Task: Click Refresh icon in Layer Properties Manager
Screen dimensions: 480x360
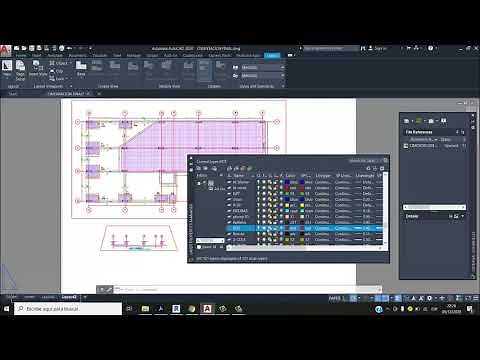Action: click(x=368, y=168)
